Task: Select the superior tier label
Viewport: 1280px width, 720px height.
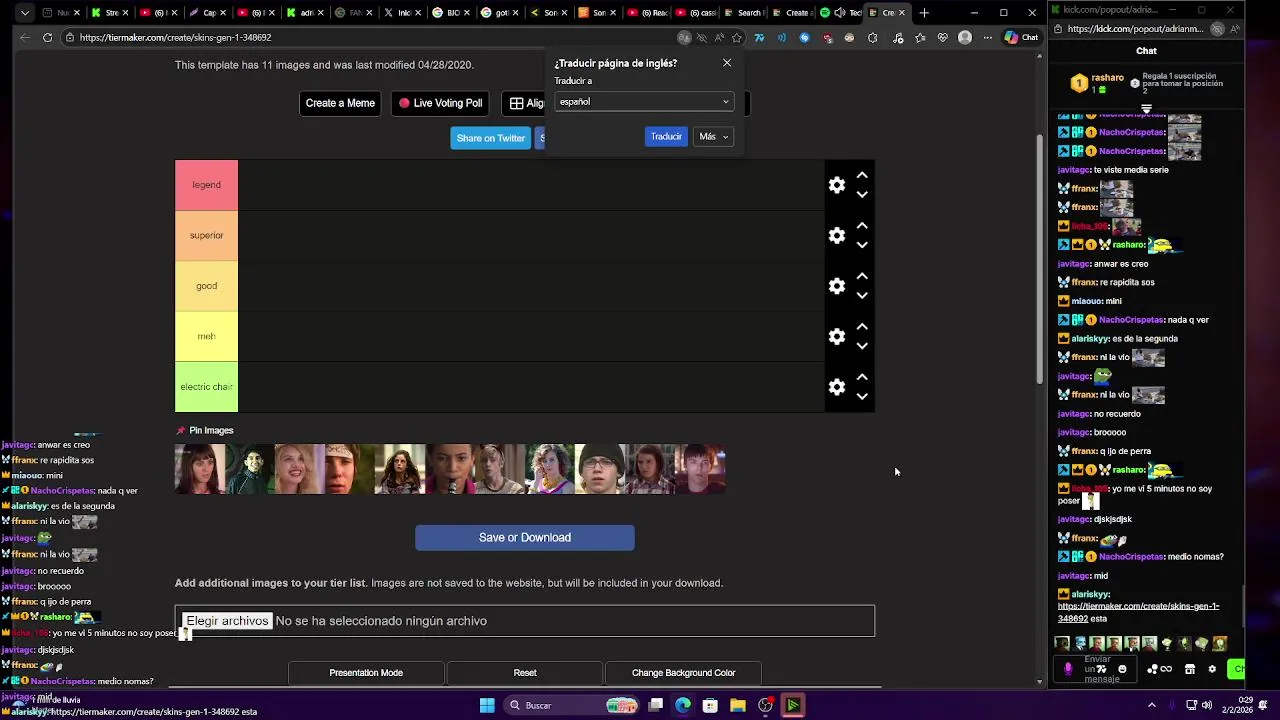Action: pyautogui.click(x=206, y=236)
